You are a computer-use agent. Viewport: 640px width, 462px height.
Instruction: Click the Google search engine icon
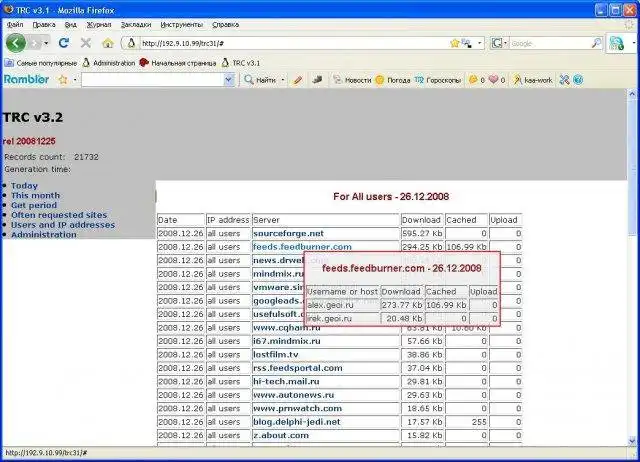(x=496, y=43)
